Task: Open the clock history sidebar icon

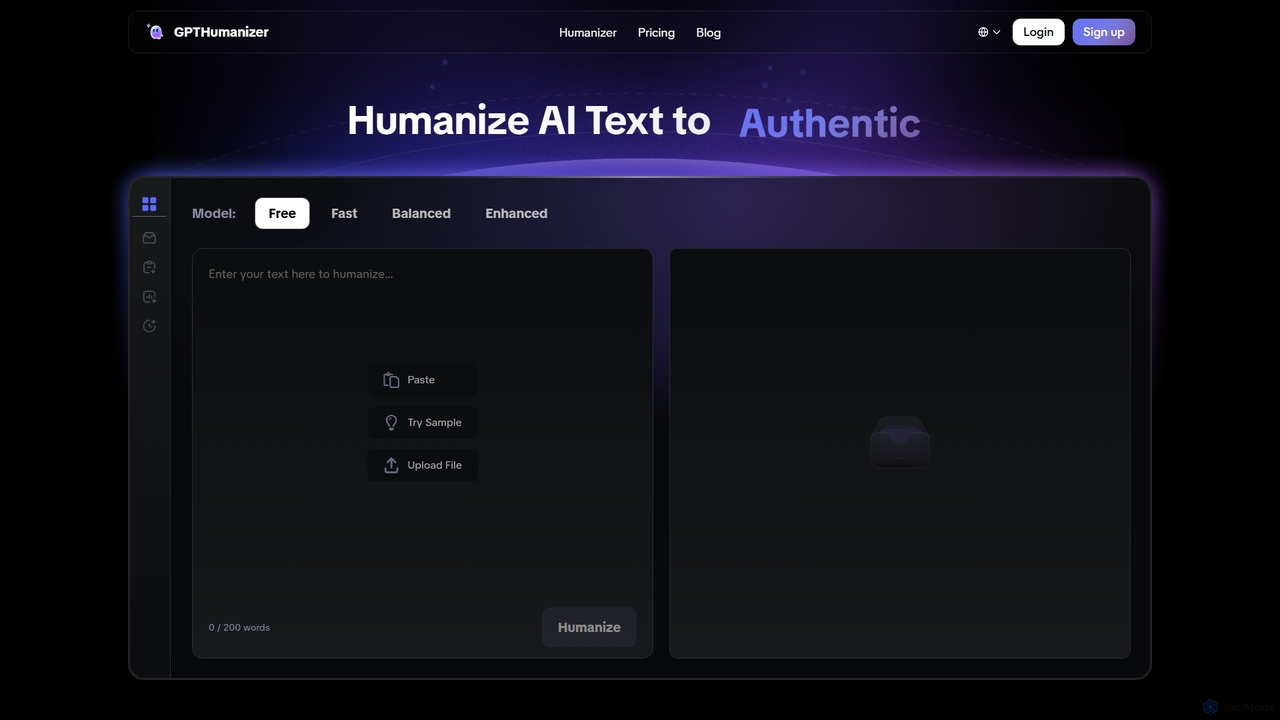Action: coord(149,326)
